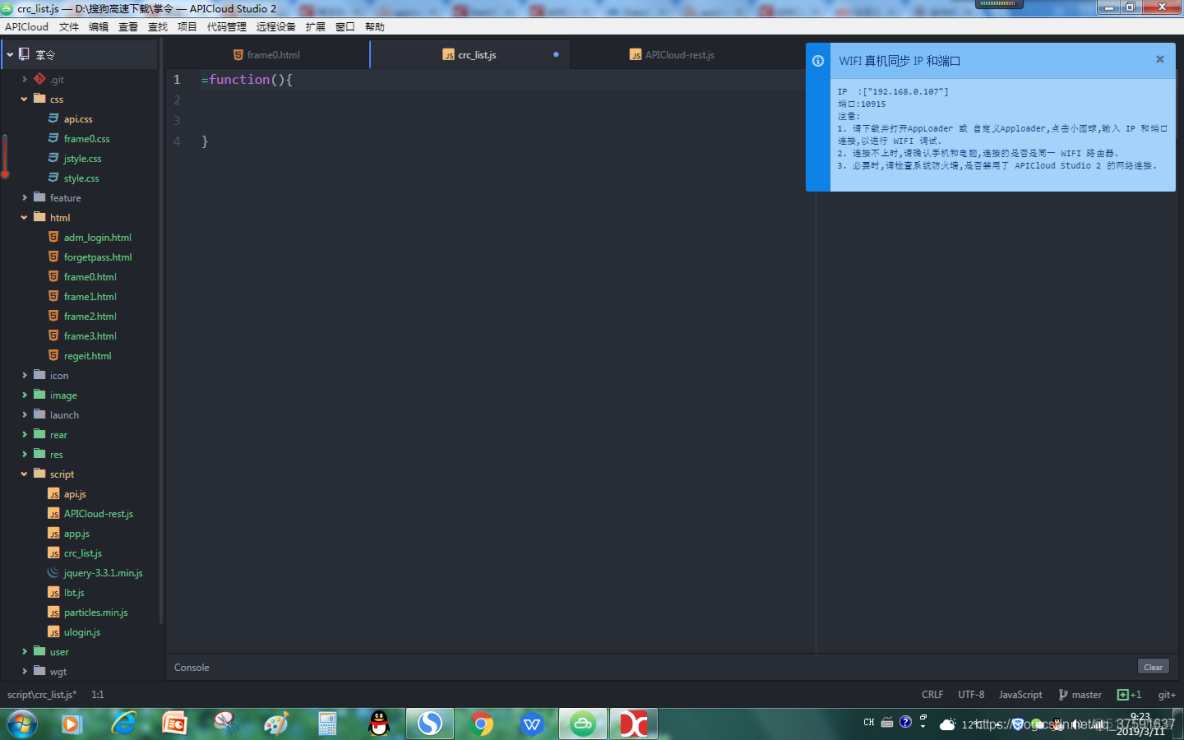This screenshot has width=1184, height=740.
Task: Click the Snipping Tool scissors taskbar icon
Action: pyautogui.click(x=225, y=723)
